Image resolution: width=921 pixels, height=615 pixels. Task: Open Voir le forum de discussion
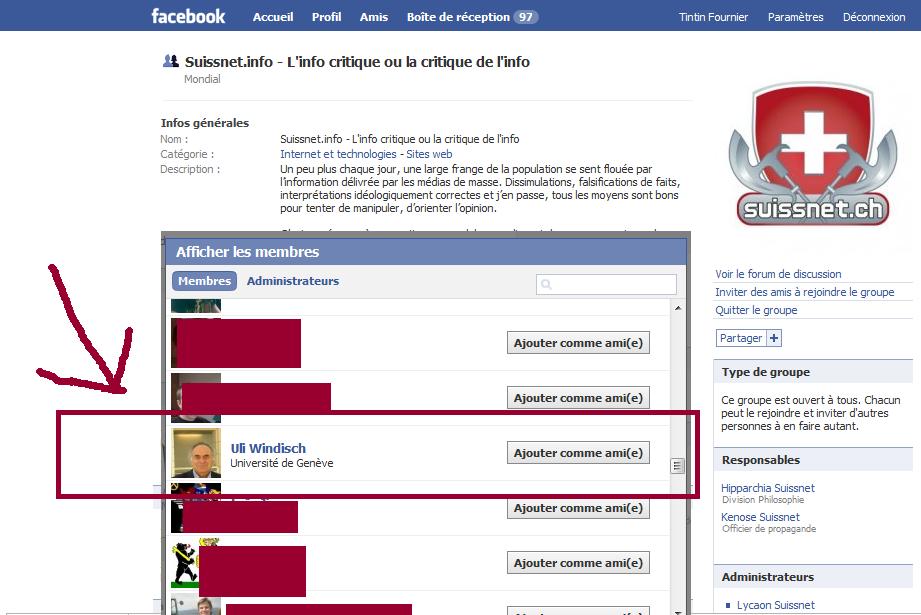(x=778, y=274)
